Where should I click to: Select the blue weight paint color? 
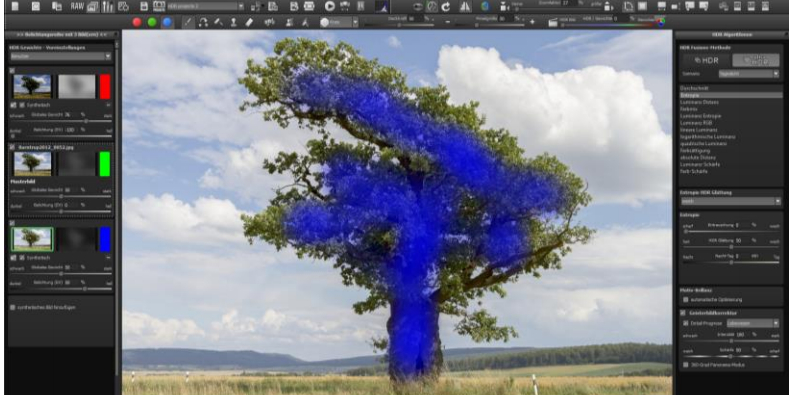click(x=167, y=22)
